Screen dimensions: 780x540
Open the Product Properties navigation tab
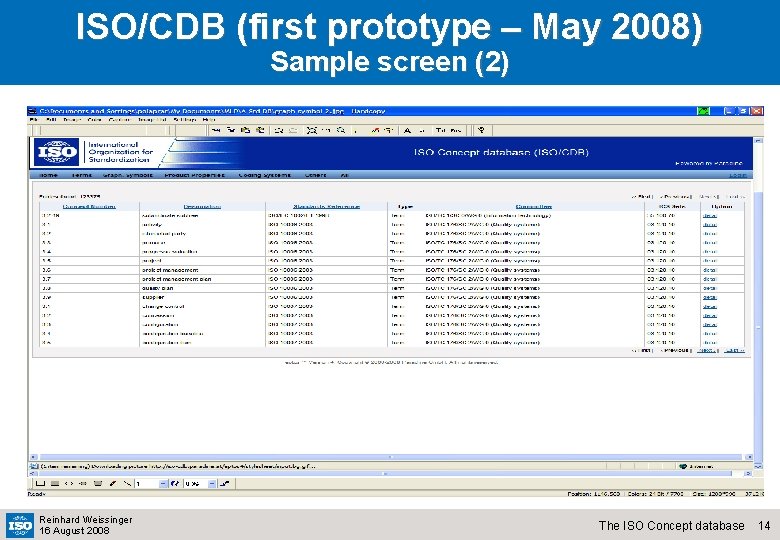pos(195,175)
